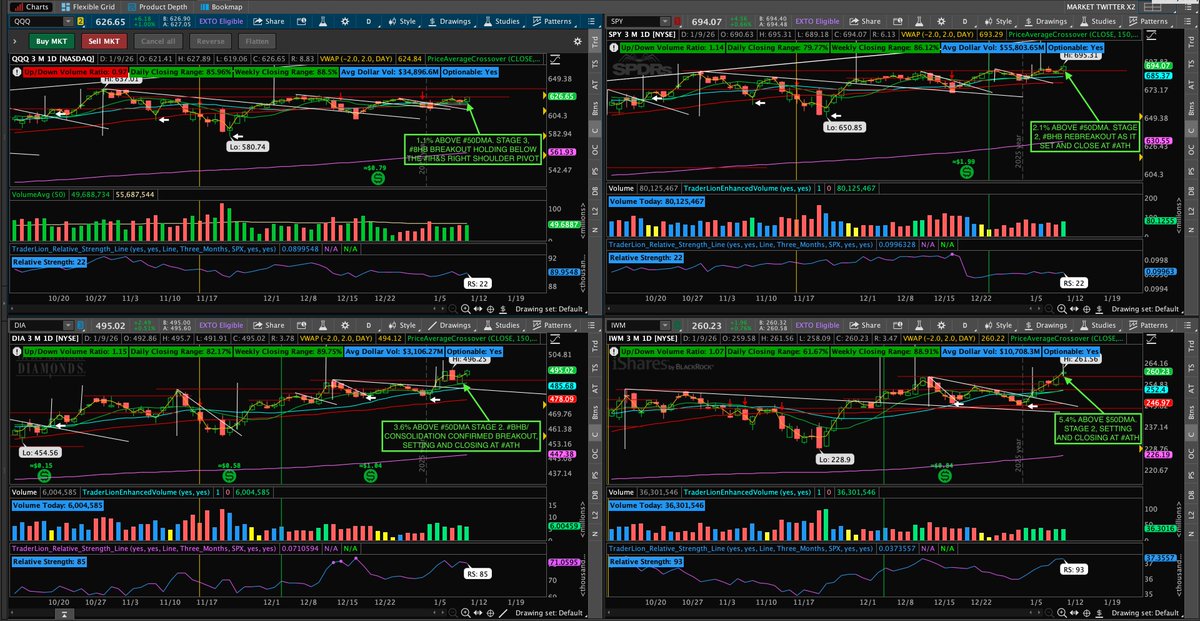Open QQQ chart Studies menu
Viewport: 1200px width, 621px height.
click(x=503, y=22)
